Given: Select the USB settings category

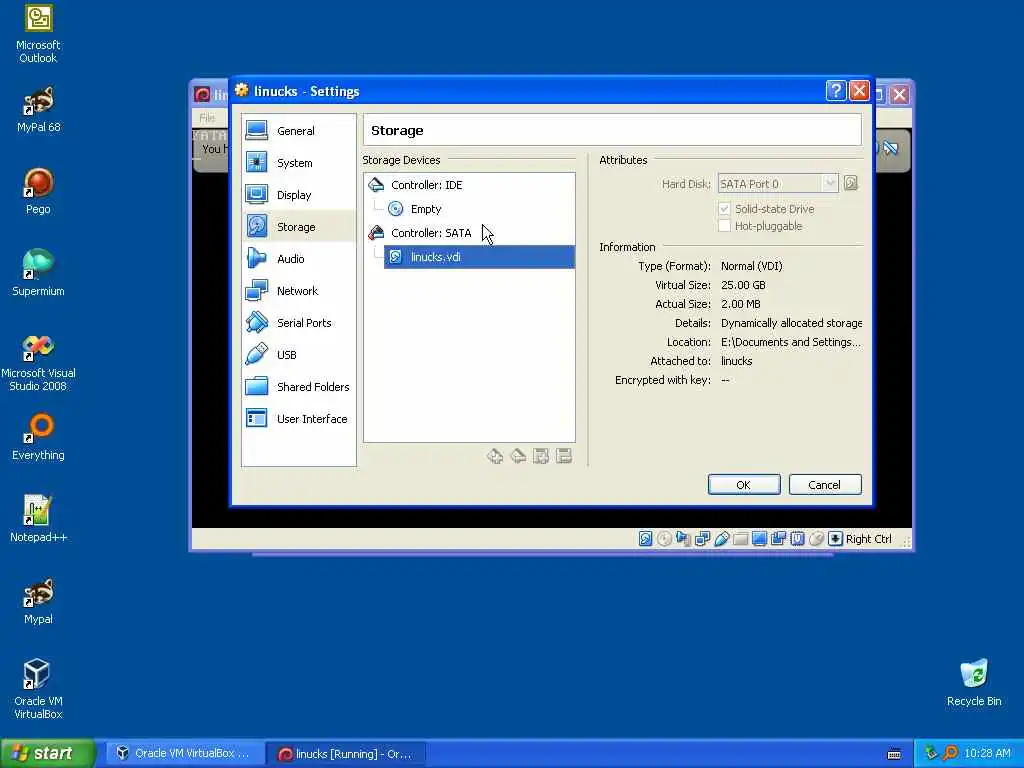Looking at the screenshot, I should [x=299, y=355].
